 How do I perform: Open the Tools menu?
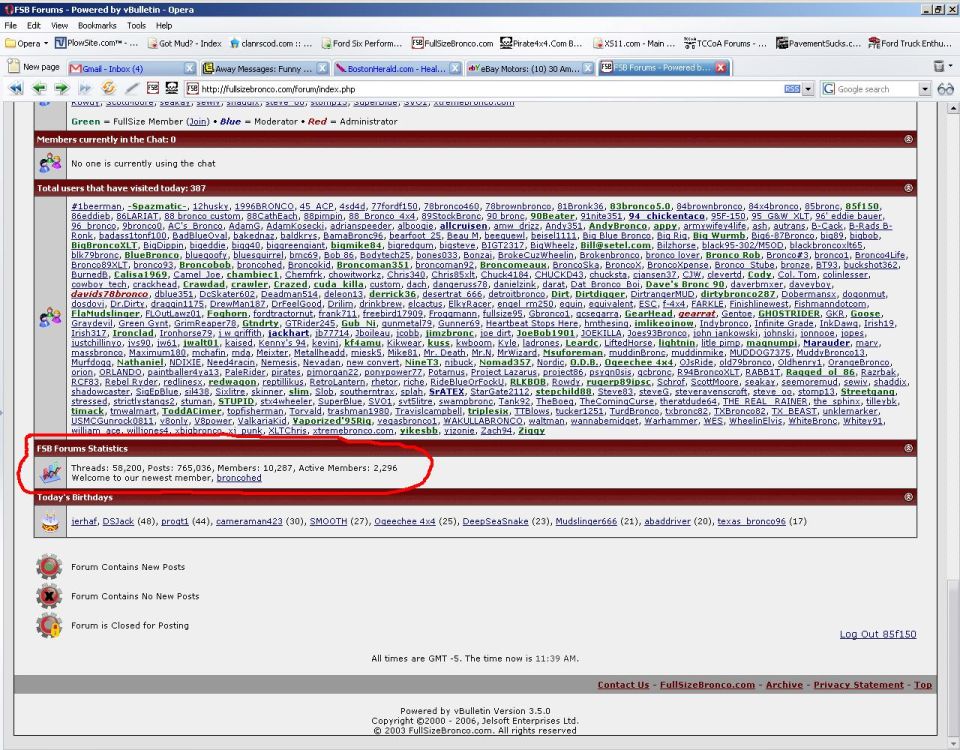pos(136,26)
